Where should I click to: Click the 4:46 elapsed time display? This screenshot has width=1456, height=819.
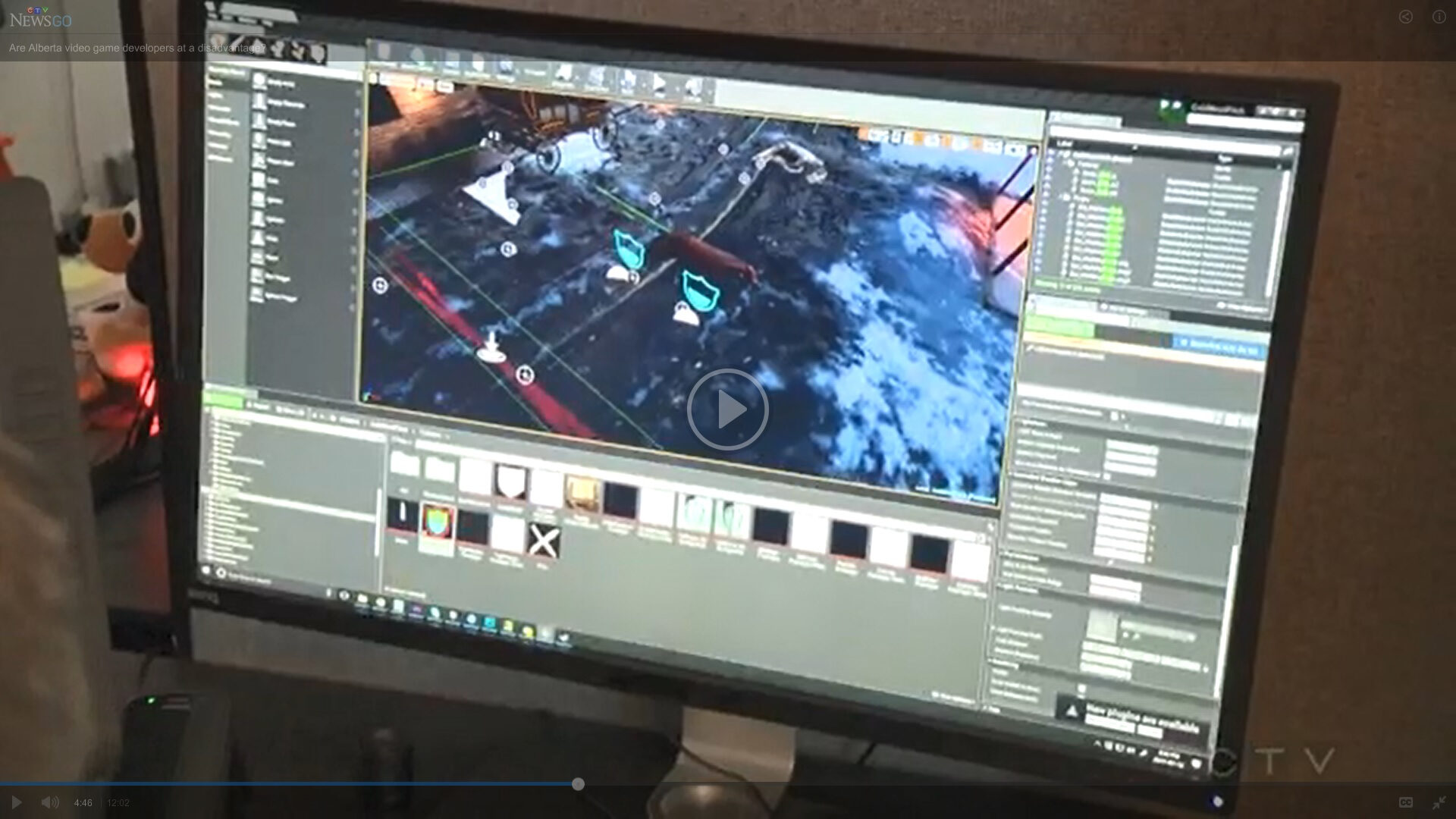83,803
